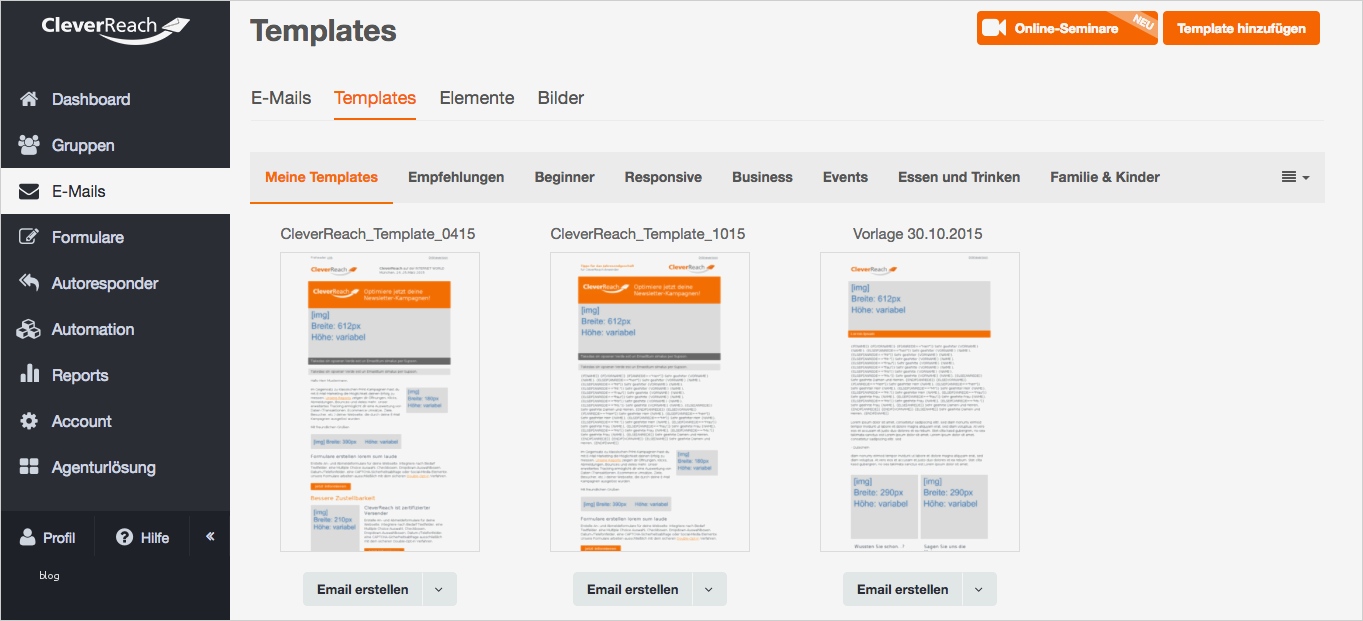Click the Agenturlösung grid icon
Viewport: 1363px width, 621px height.
tap(28, 467)
